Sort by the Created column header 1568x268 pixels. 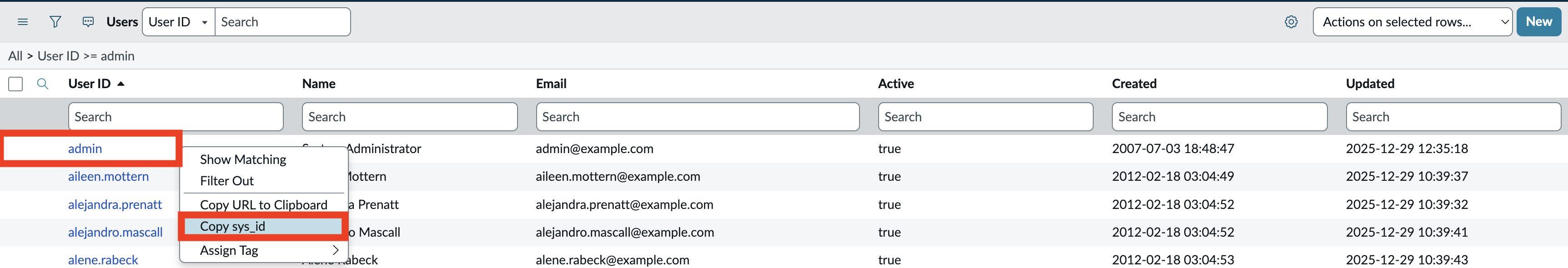1133,84
